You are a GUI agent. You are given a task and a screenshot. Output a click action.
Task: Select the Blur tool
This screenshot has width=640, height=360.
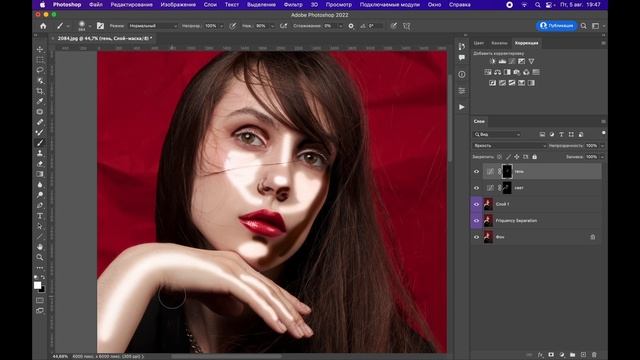pos(40,184)
